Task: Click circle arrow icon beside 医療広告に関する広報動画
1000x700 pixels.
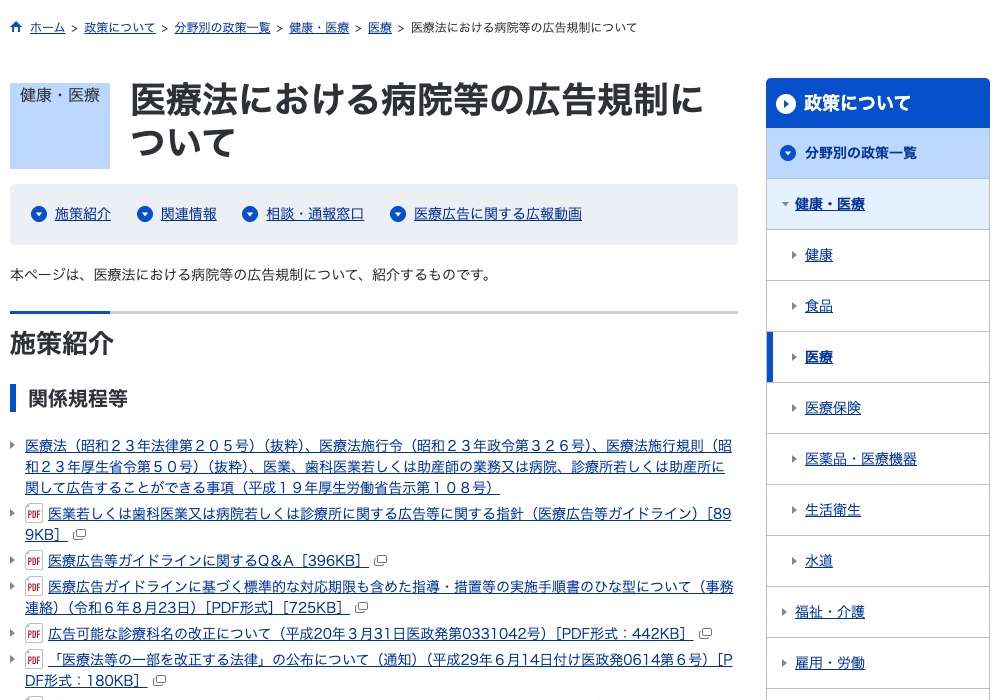Action: pos(398,214)
